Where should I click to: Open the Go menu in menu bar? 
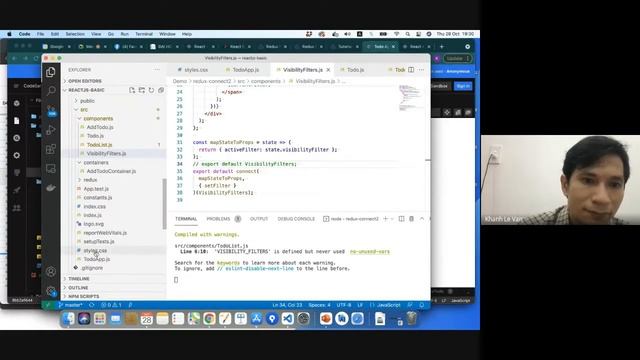[x=111, y=34]
